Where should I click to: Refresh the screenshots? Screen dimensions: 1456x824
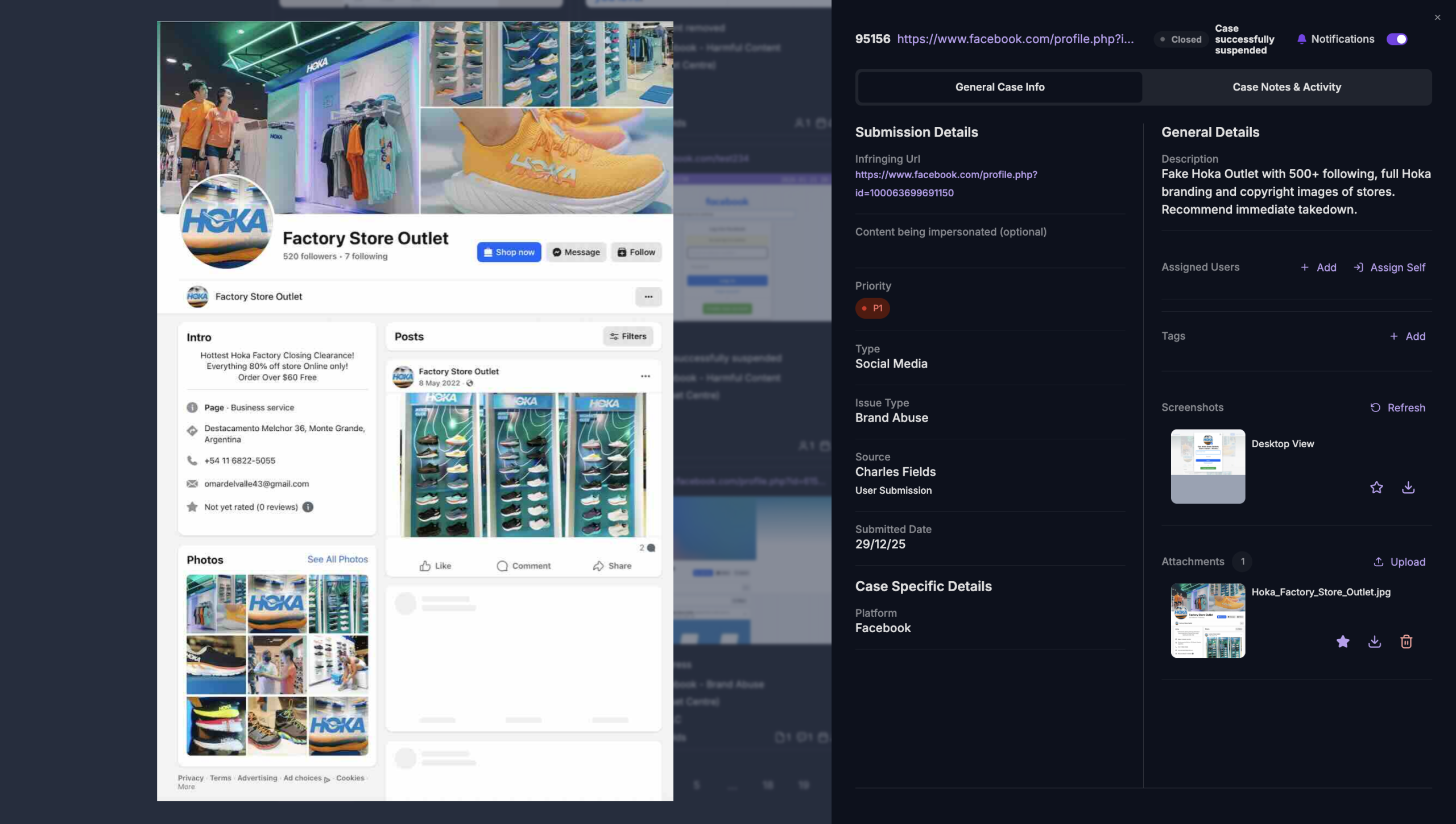[1397, 407]
